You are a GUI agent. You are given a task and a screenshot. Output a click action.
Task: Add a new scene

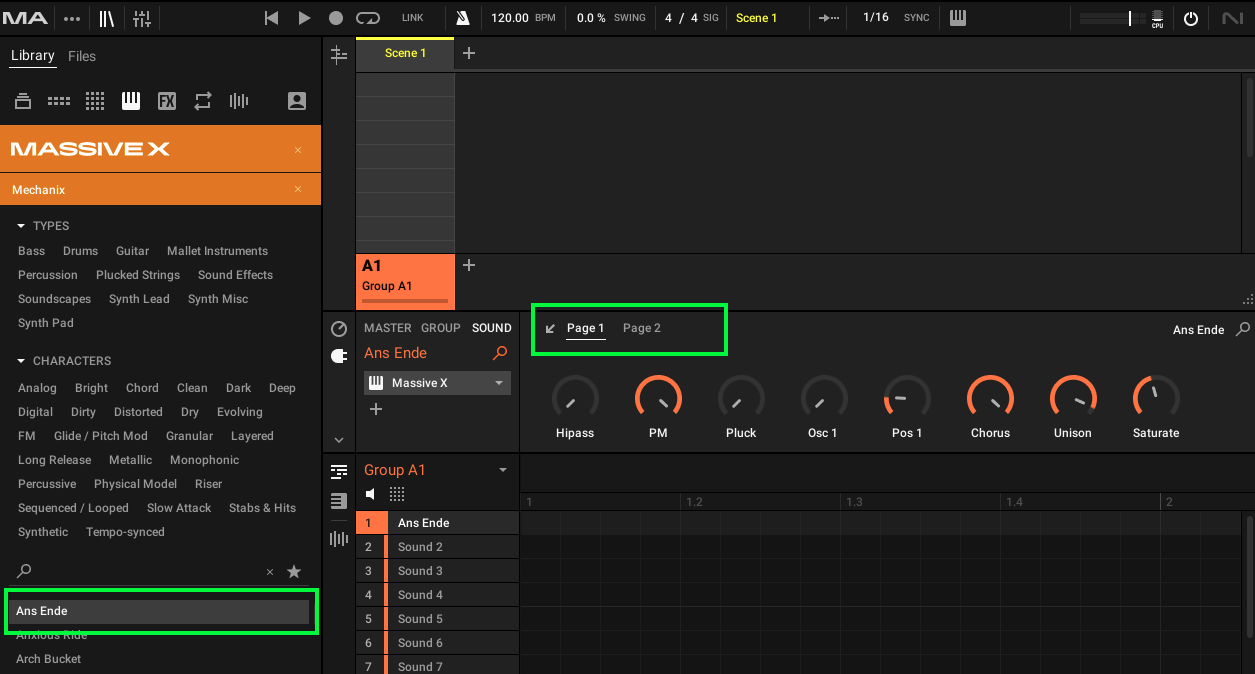[469, 53]
